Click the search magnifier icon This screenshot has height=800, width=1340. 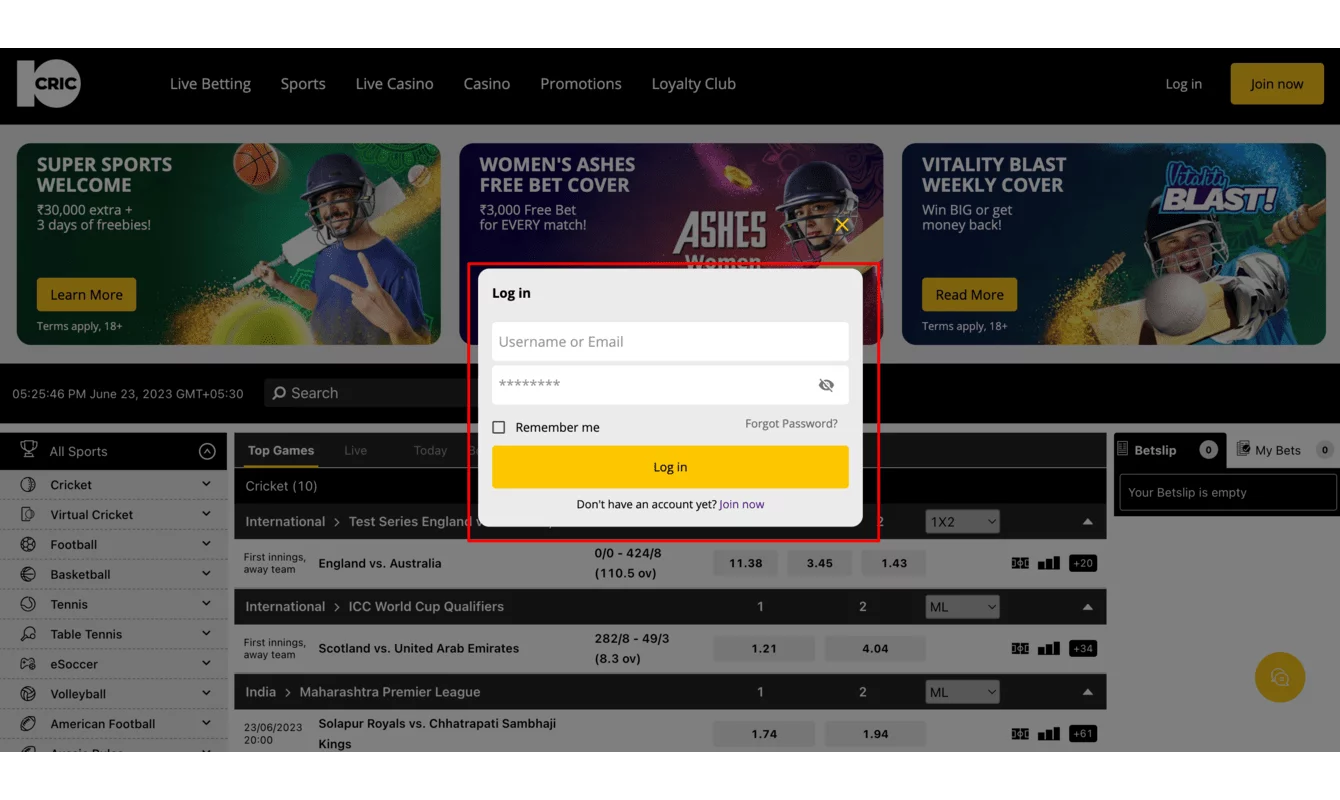281,392
